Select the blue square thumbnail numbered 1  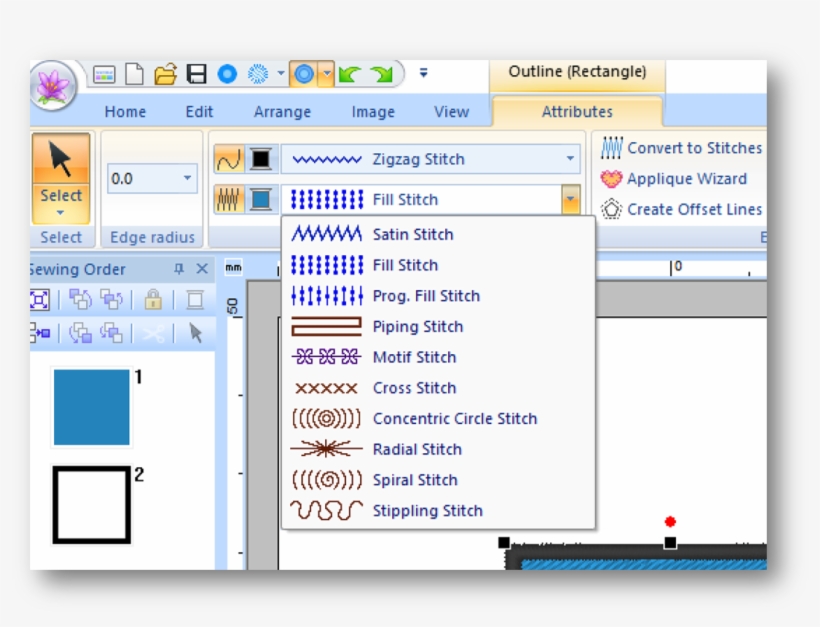click(x=91, y=407)
